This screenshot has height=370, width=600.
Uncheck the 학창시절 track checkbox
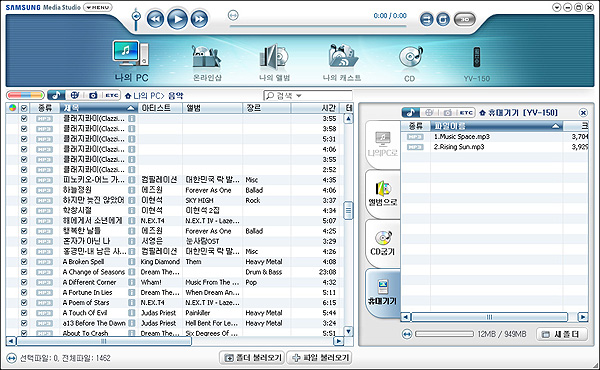click(x=24, y=210)
